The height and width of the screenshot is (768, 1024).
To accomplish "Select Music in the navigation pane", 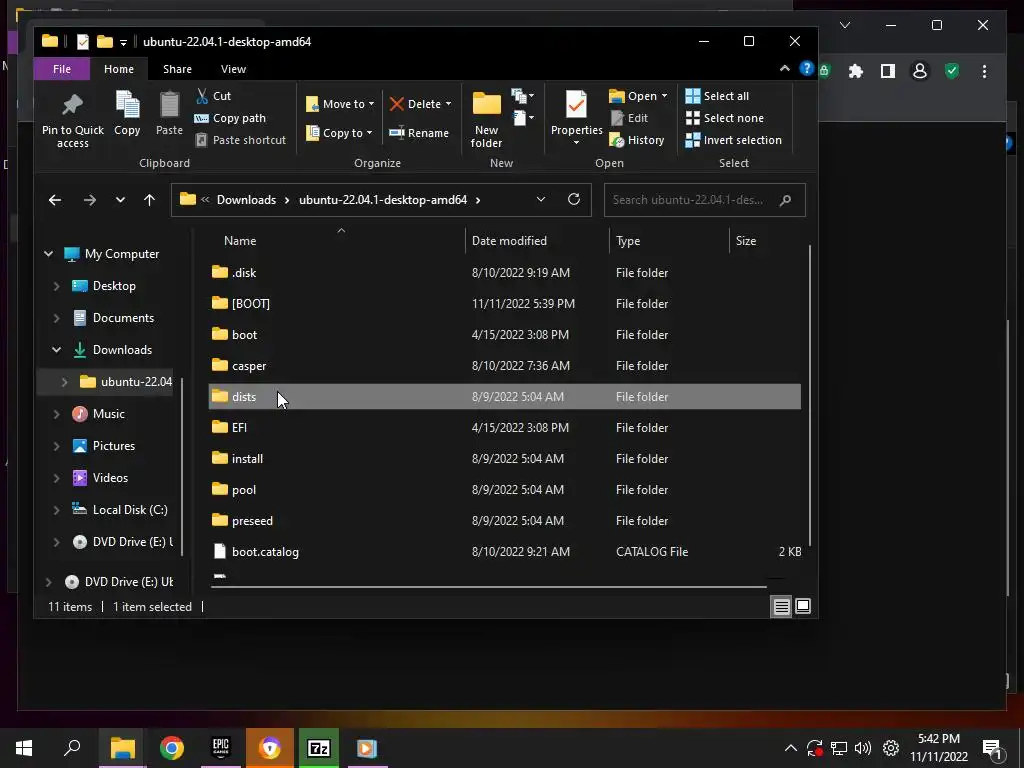I will pyautogui.click(x=108, y=414).
